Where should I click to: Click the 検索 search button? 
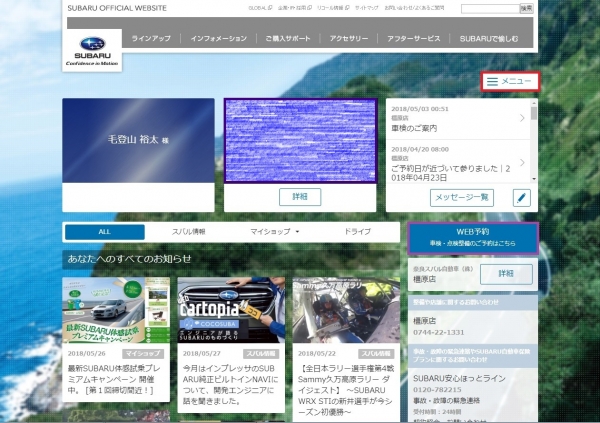click(x=526, y=8)
